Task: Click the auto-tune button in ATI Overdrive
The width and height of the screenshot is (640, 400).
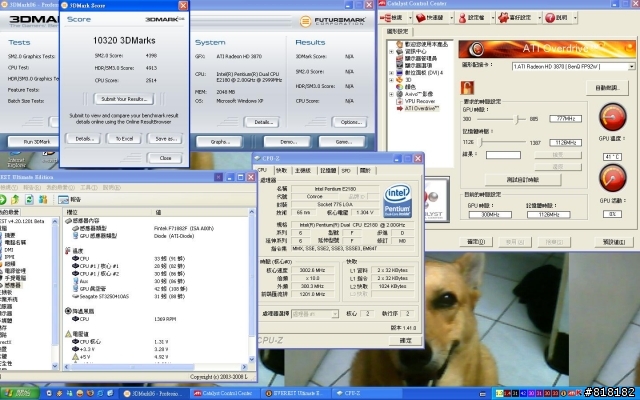Action: (x=607, y=88)
